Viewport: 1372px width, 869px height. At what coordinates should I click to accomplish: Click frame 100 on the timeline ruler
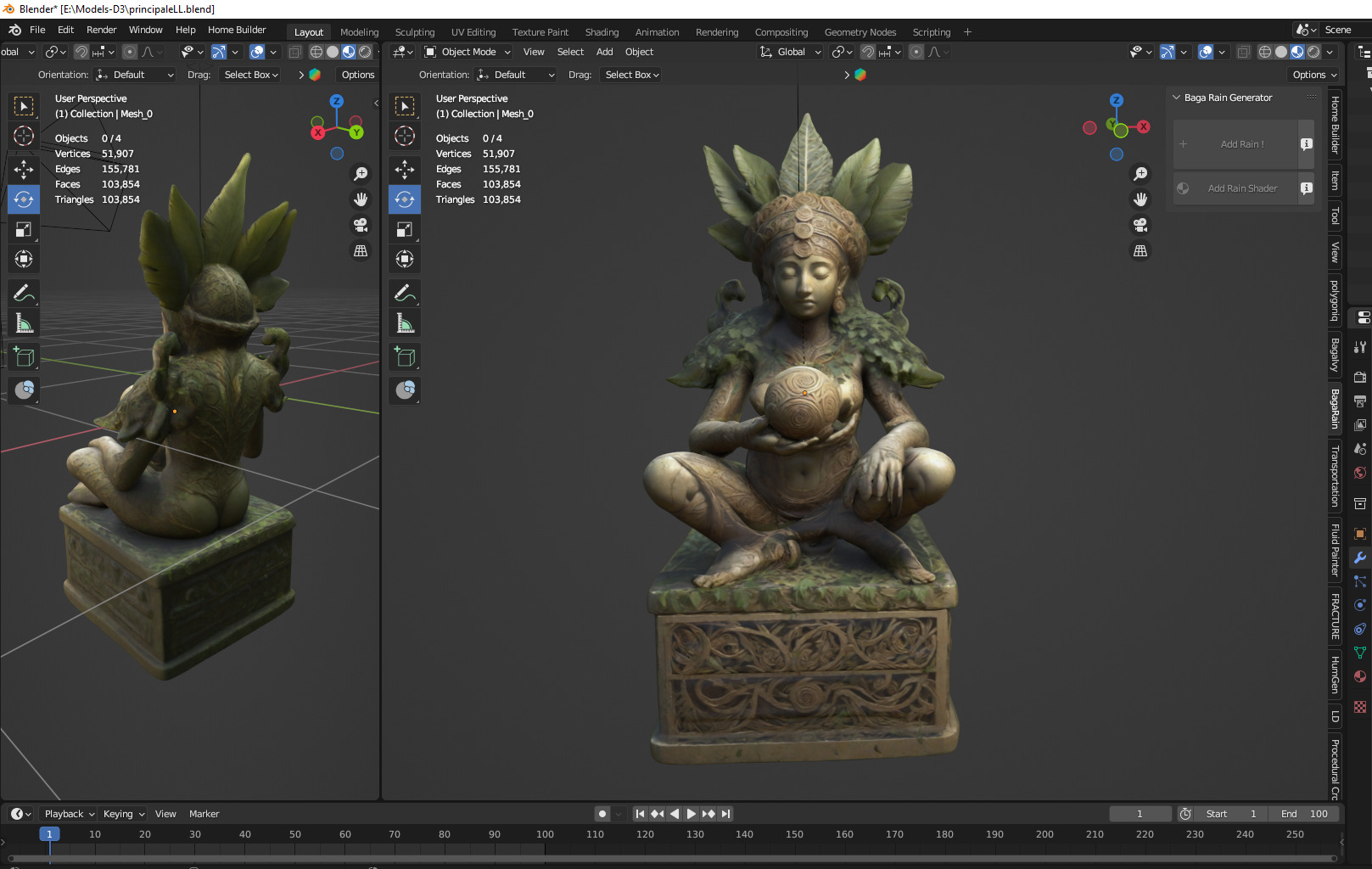pyautogui.click(x=545, y=834)
